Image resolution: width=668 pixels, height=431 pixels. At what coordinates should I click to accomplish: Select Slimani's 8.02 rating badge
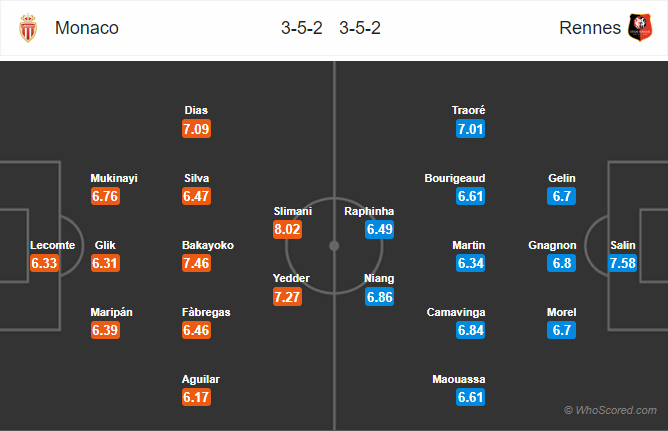(293, 230)
